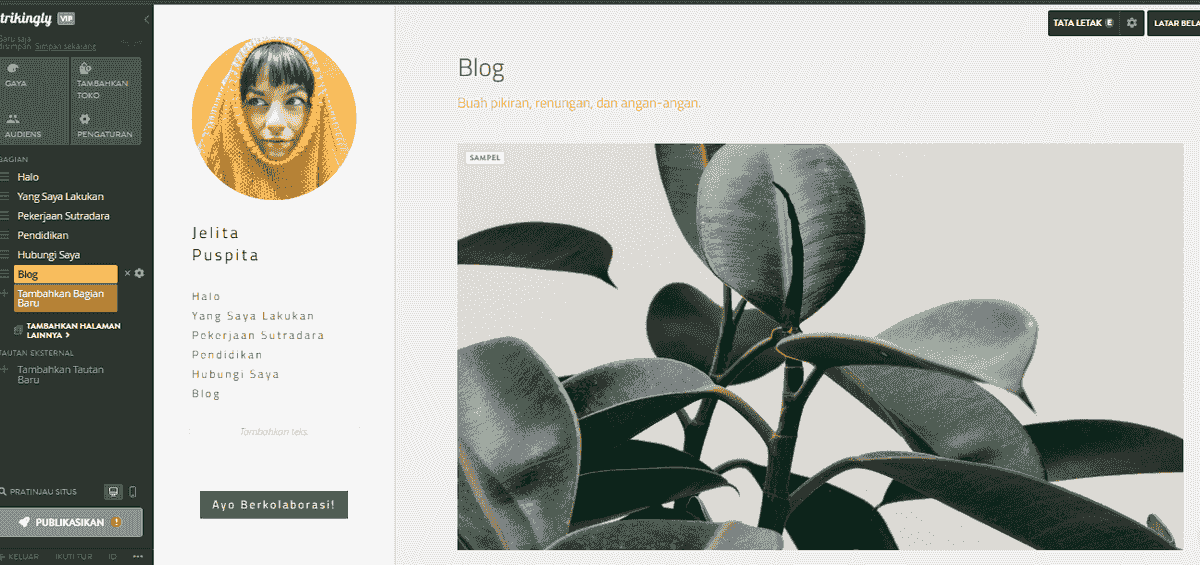Open the Audiens panel

[x=33, y=124]
